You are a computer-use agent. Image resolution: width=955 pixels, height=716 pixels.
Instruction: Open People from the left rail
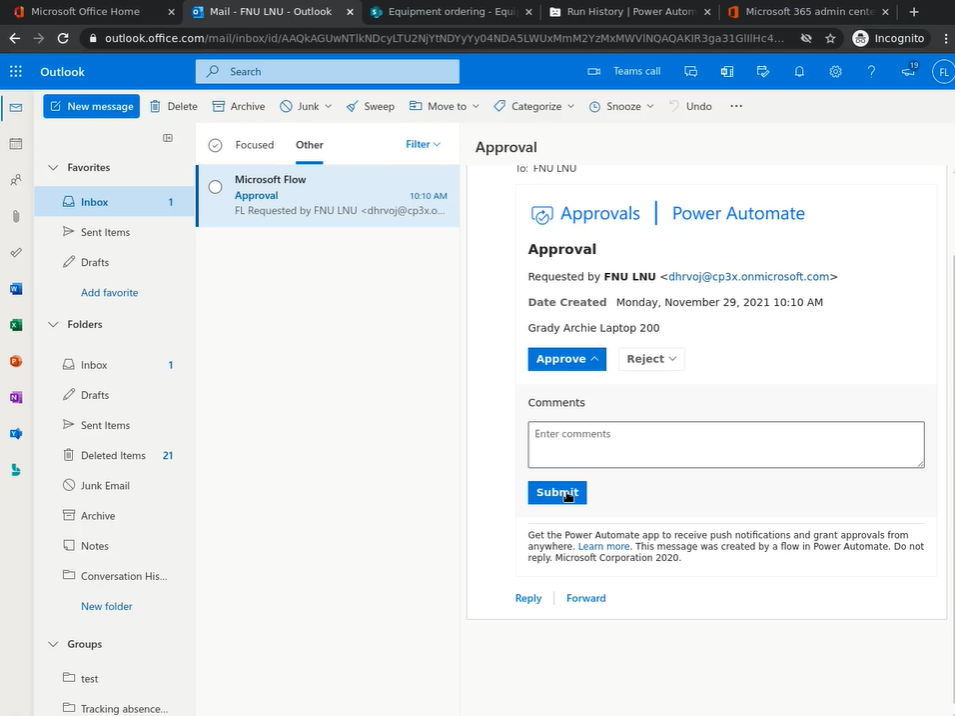click(16, 180)
